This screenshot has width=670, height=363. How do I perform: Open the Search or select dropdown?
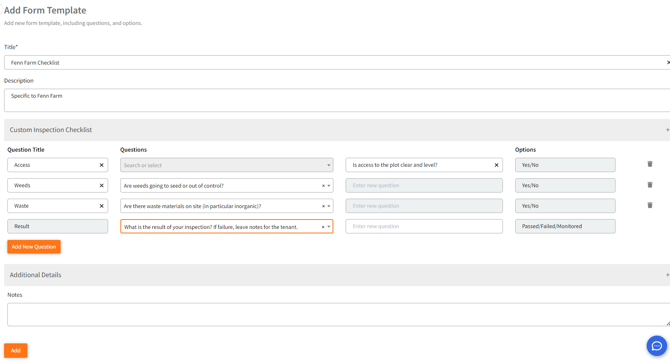pos(226,165)
